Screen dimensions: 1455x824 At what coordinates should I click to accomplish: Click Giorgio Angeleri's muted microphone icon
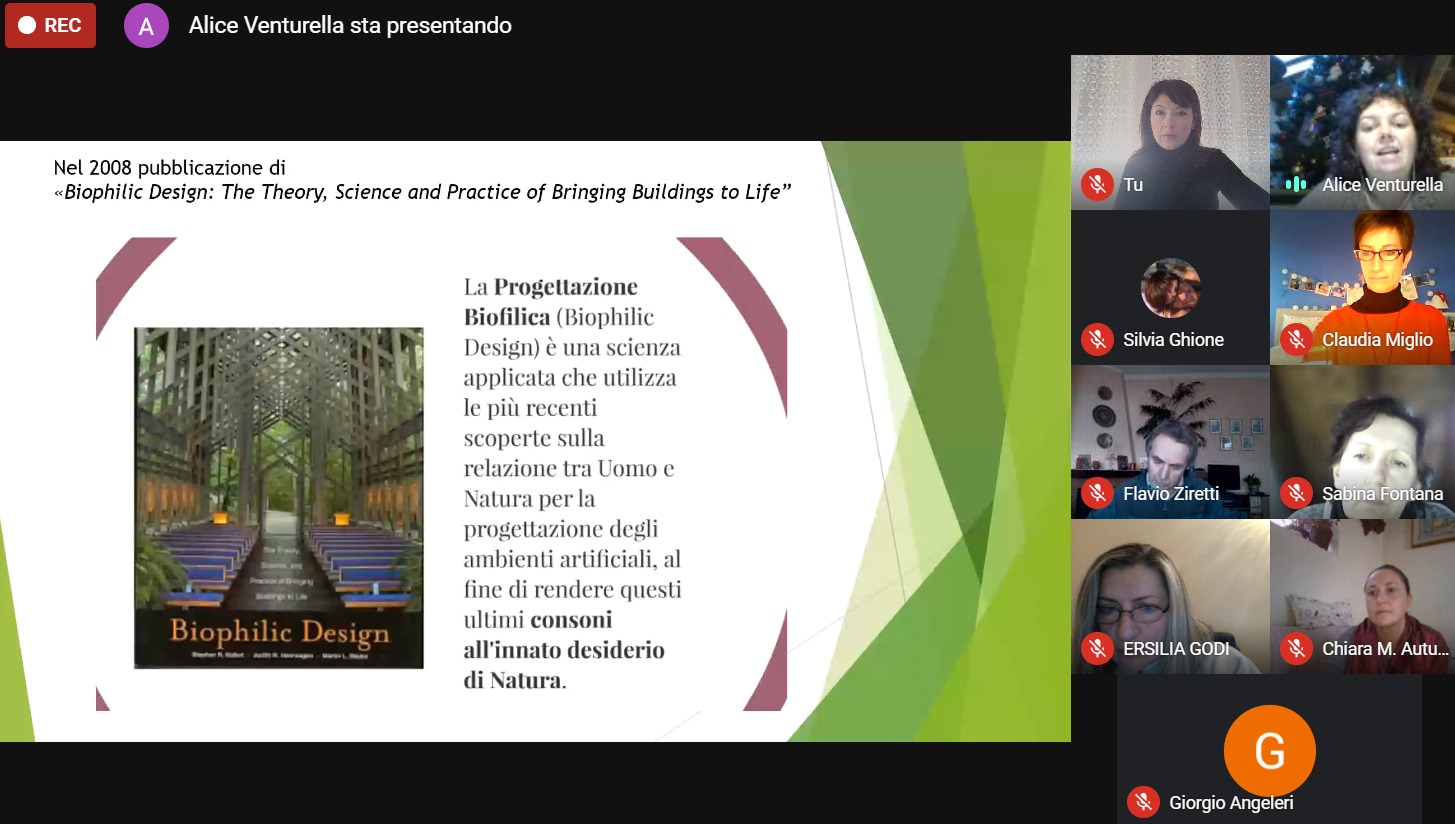pyautogui.click(x=1143, y=802)
